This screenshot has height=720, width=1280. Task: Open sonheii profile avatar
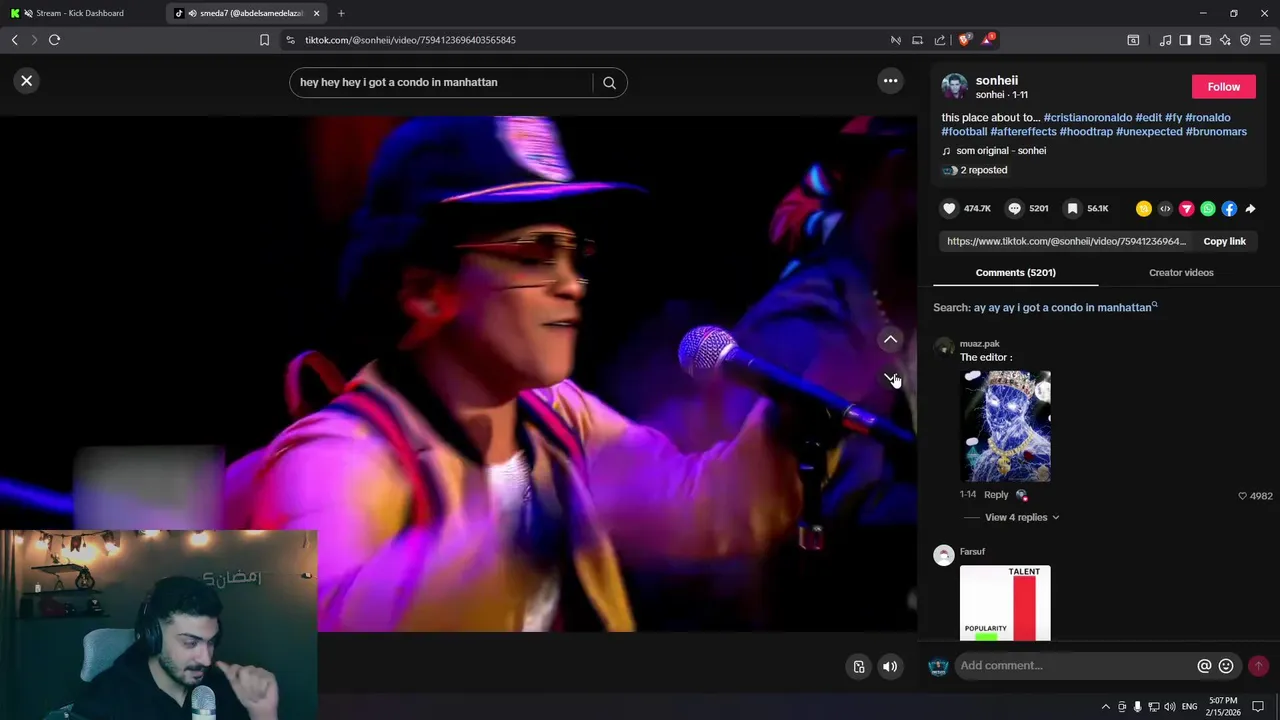coord(954,86)
